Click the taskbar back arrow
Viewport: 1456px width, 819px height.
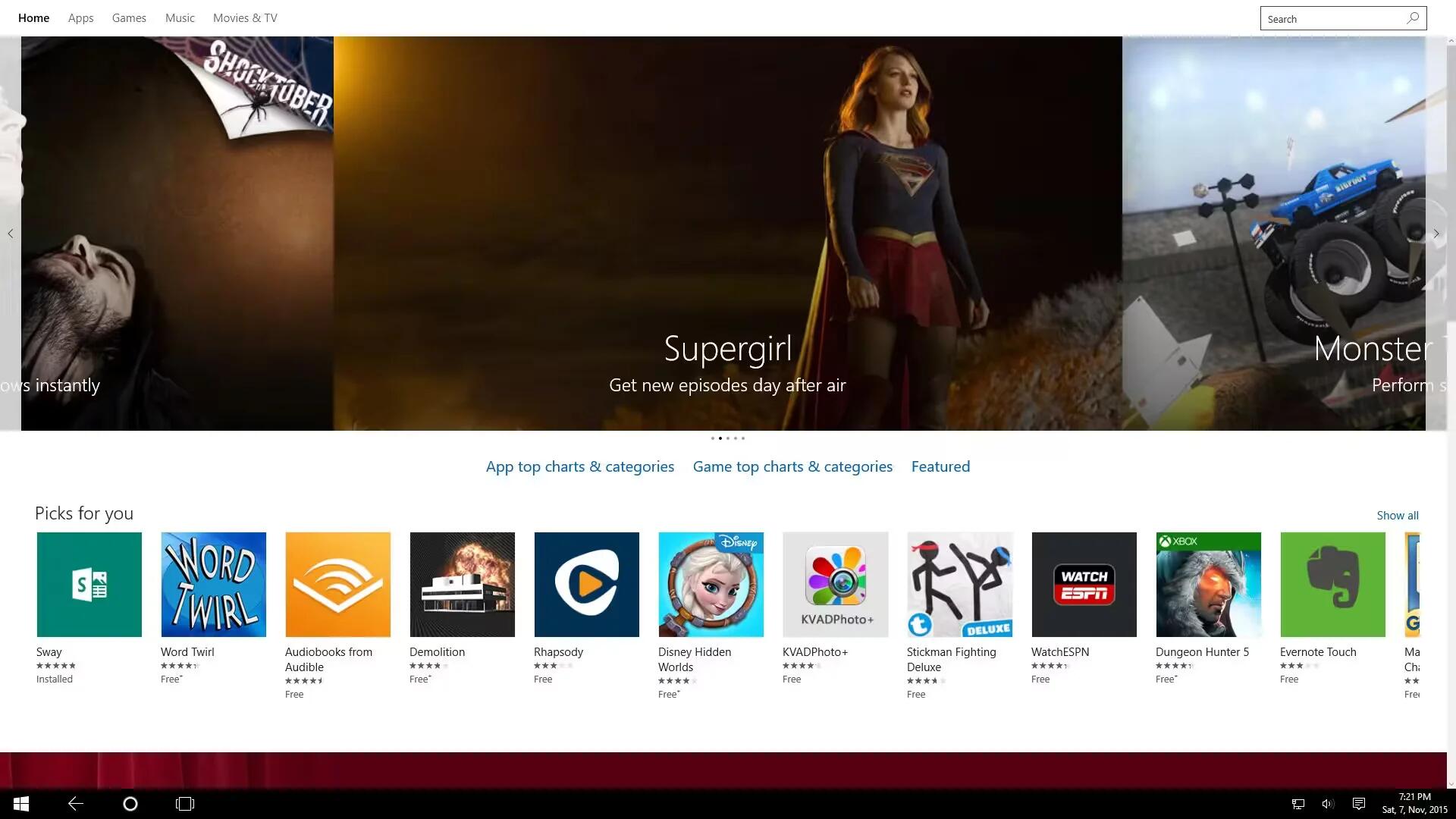coord(76,804)
